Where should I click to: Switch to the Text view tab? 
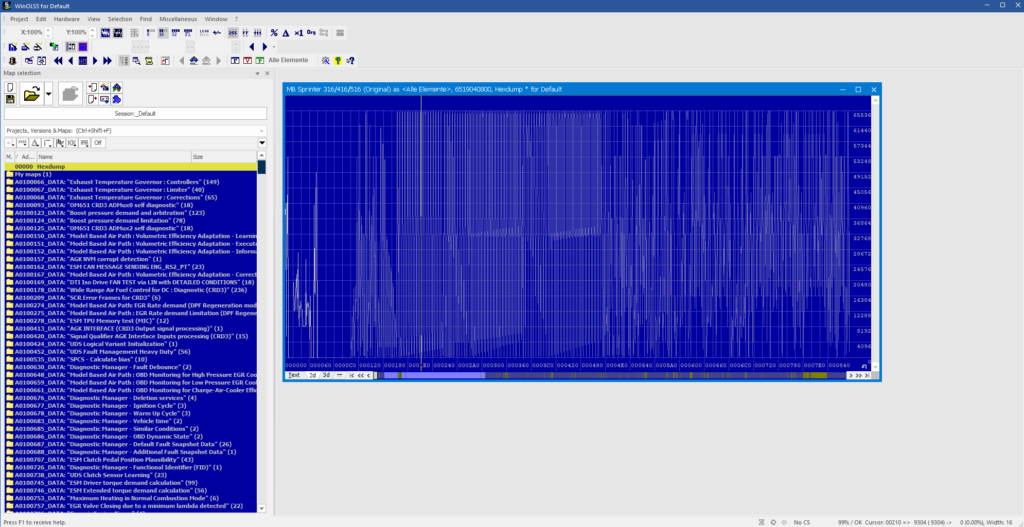pos(295,375)
